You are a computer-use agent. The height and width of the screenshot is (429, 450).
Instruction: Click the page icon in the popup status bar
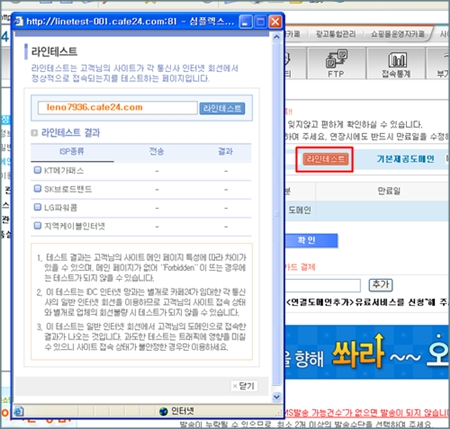tap(19, 411)
